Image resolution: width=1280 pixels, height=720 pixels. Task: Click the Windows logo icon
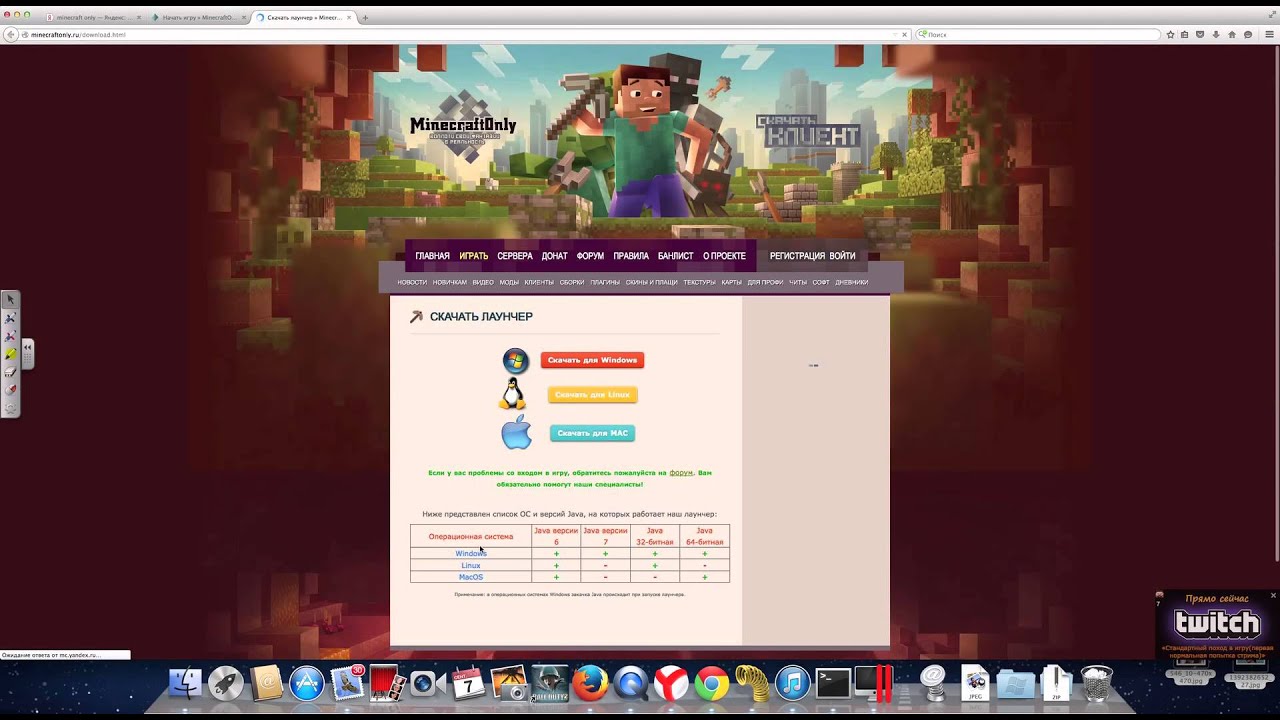pos(516,361)
